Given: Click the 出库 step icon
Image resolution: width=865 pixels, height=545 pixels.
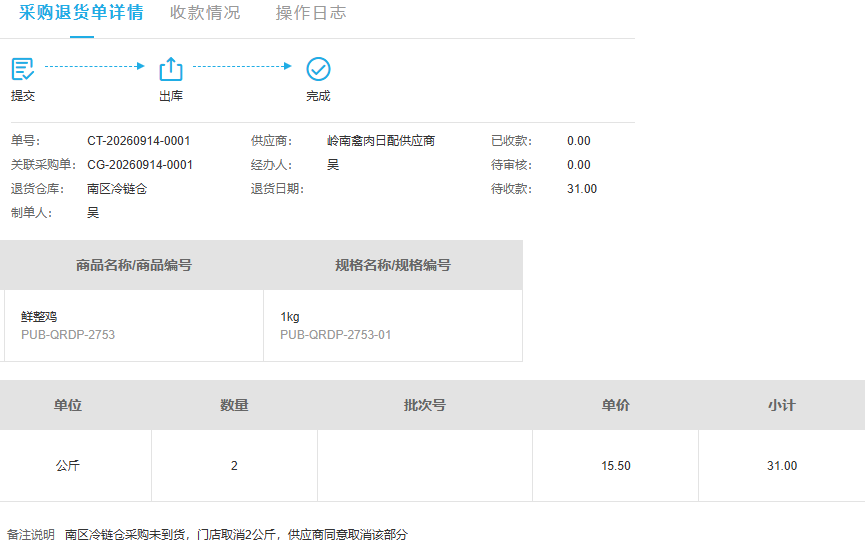Looking at the screenshot, I should 171,69.
